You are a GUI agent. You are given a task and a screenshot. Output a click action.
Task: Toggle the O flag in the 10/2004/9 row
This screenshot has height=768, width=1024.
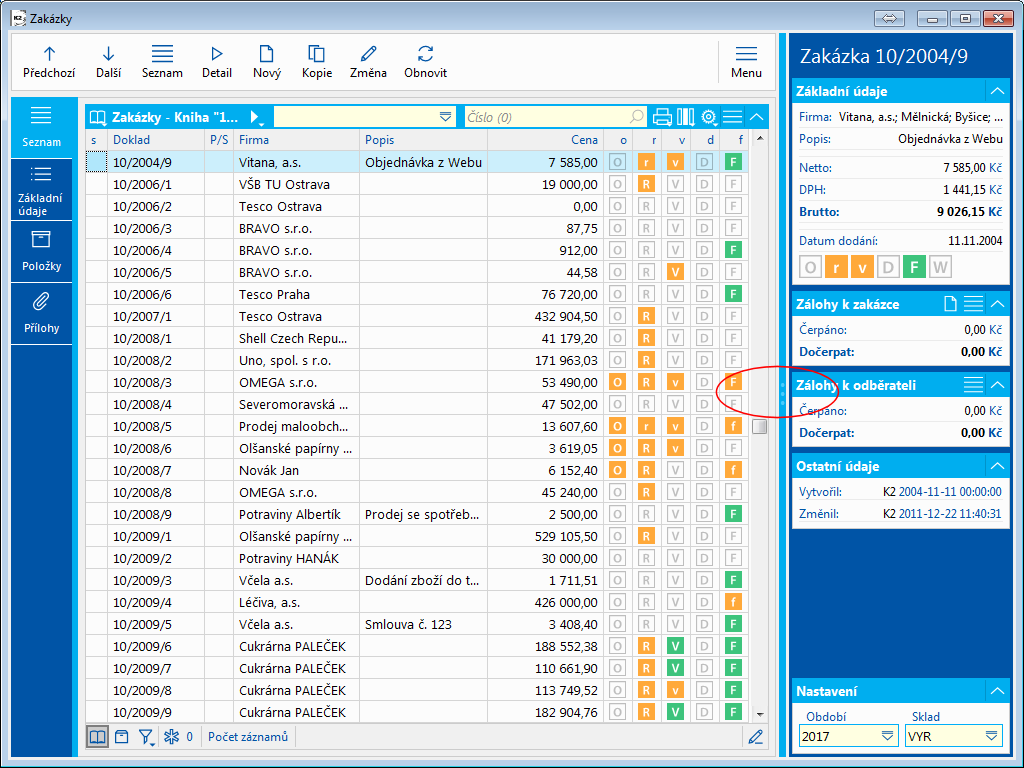[618, 162]
